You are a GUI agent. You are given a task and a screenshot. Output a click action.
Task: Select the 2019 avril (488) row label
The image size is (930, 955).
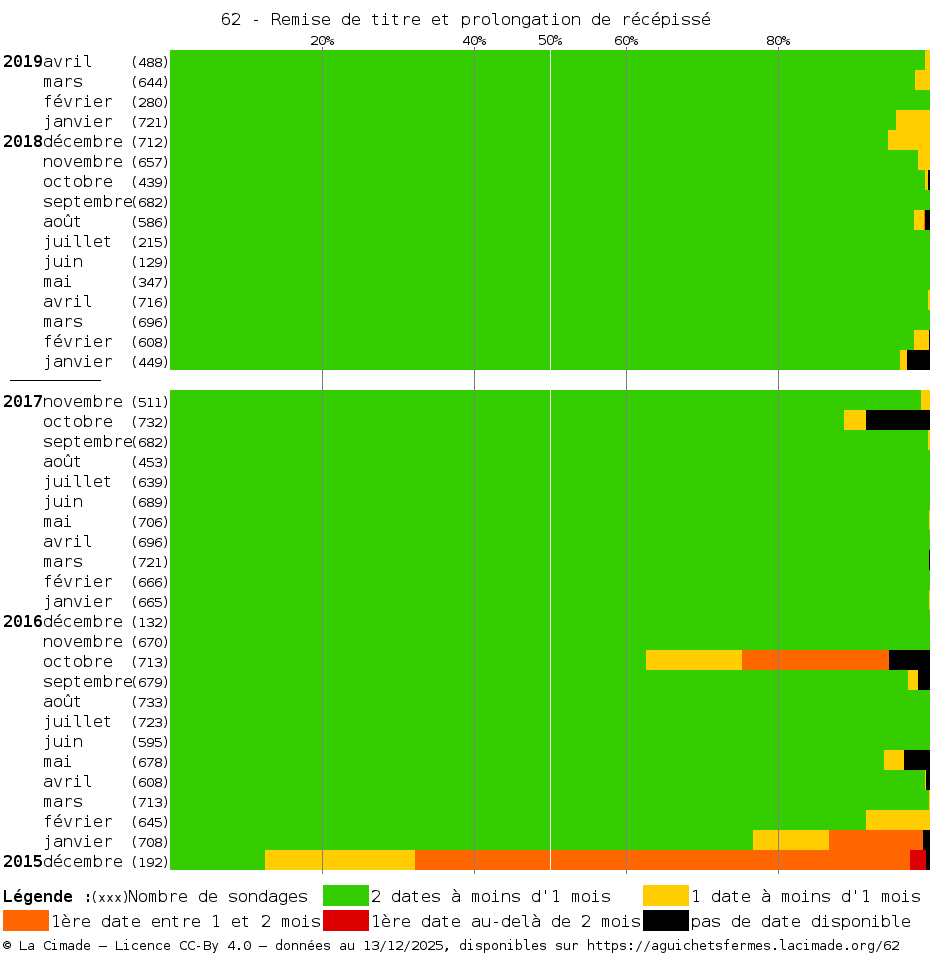coord(85,61)
